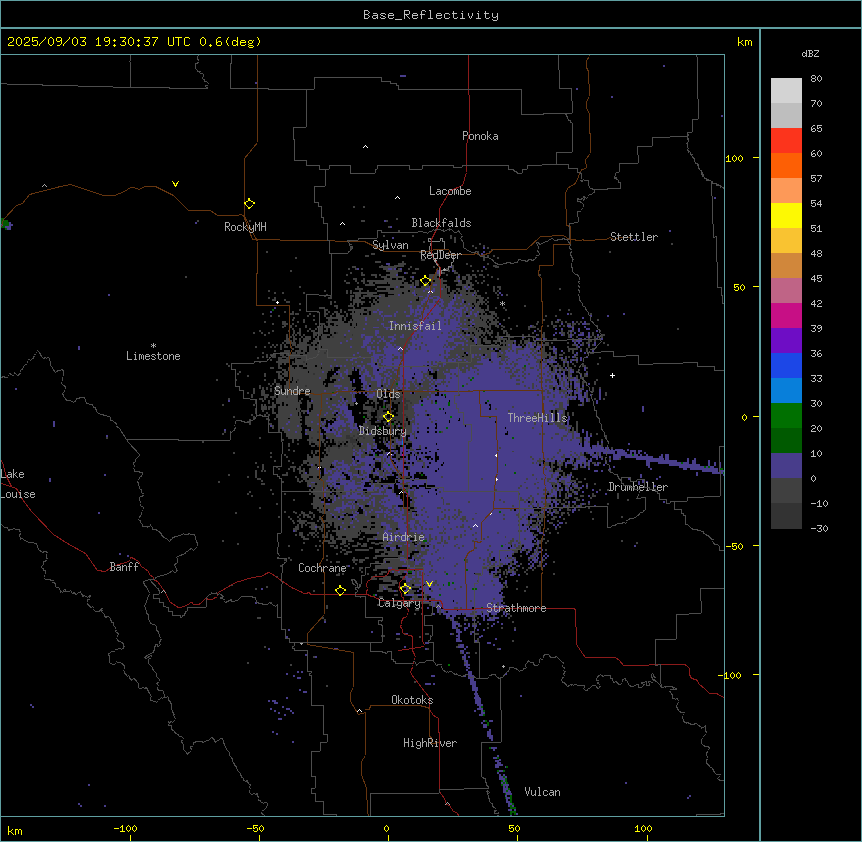Click the Airdrie label
Image resolution: width=862 pixels, height=842 pixels.
click(403, 537)
